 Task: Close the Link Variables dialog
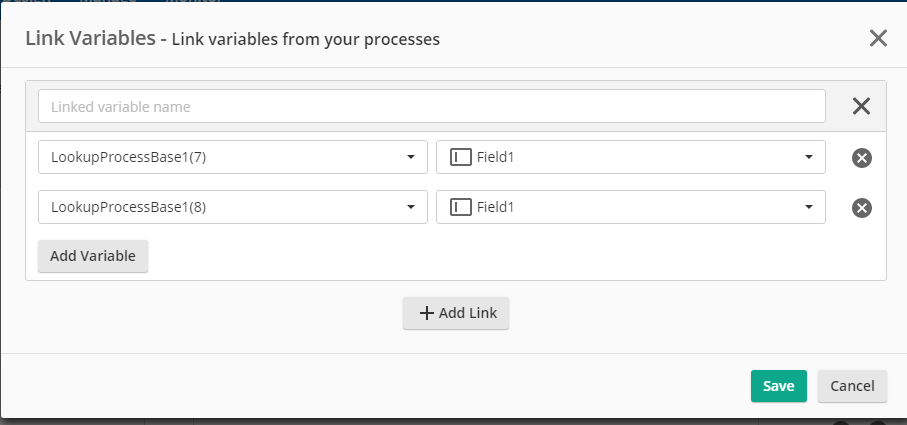point(878,39)
